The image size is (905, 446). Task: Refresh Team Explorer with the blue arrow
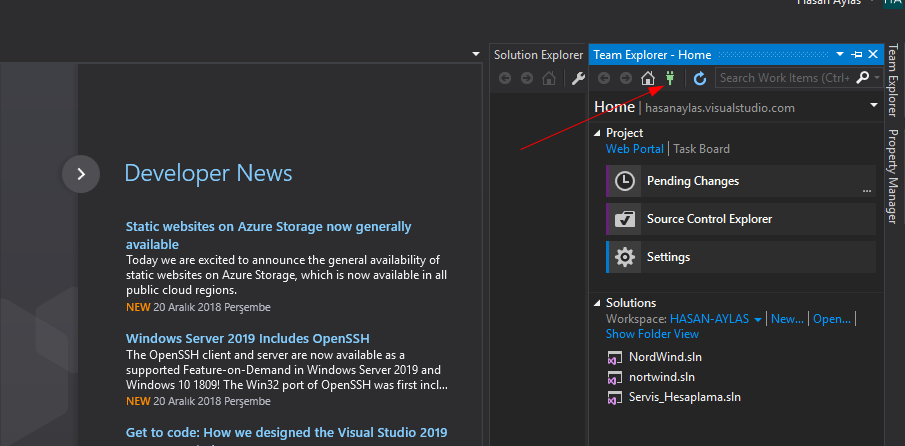coord(700,78)
